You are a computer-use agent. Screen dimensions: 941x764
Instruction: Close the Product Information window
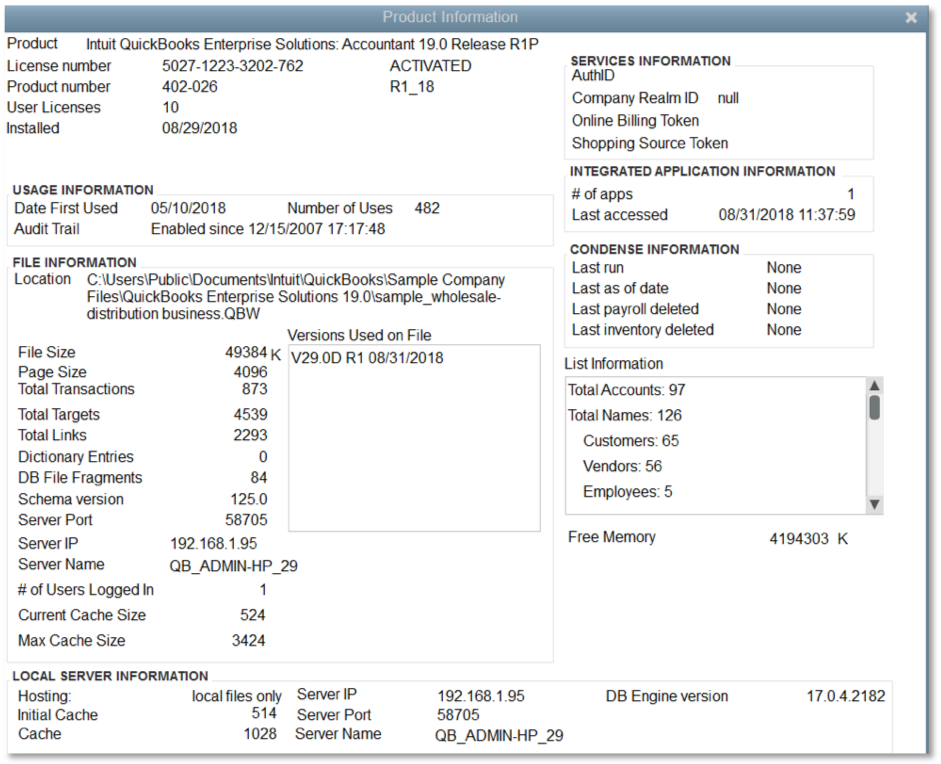pos(911,17)
